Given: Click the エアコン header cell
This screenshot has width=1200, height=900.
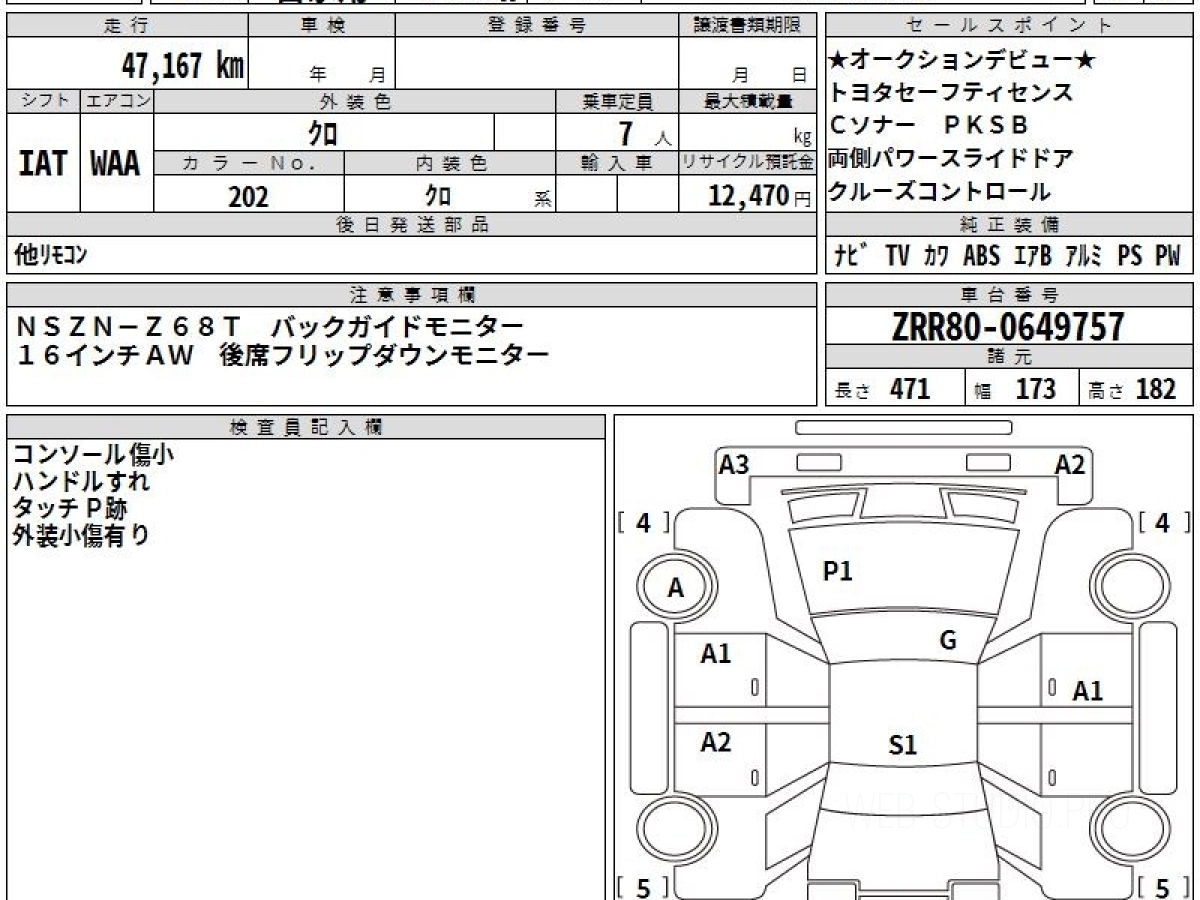Looking at the screenshot, I should [x=117, y=101].
